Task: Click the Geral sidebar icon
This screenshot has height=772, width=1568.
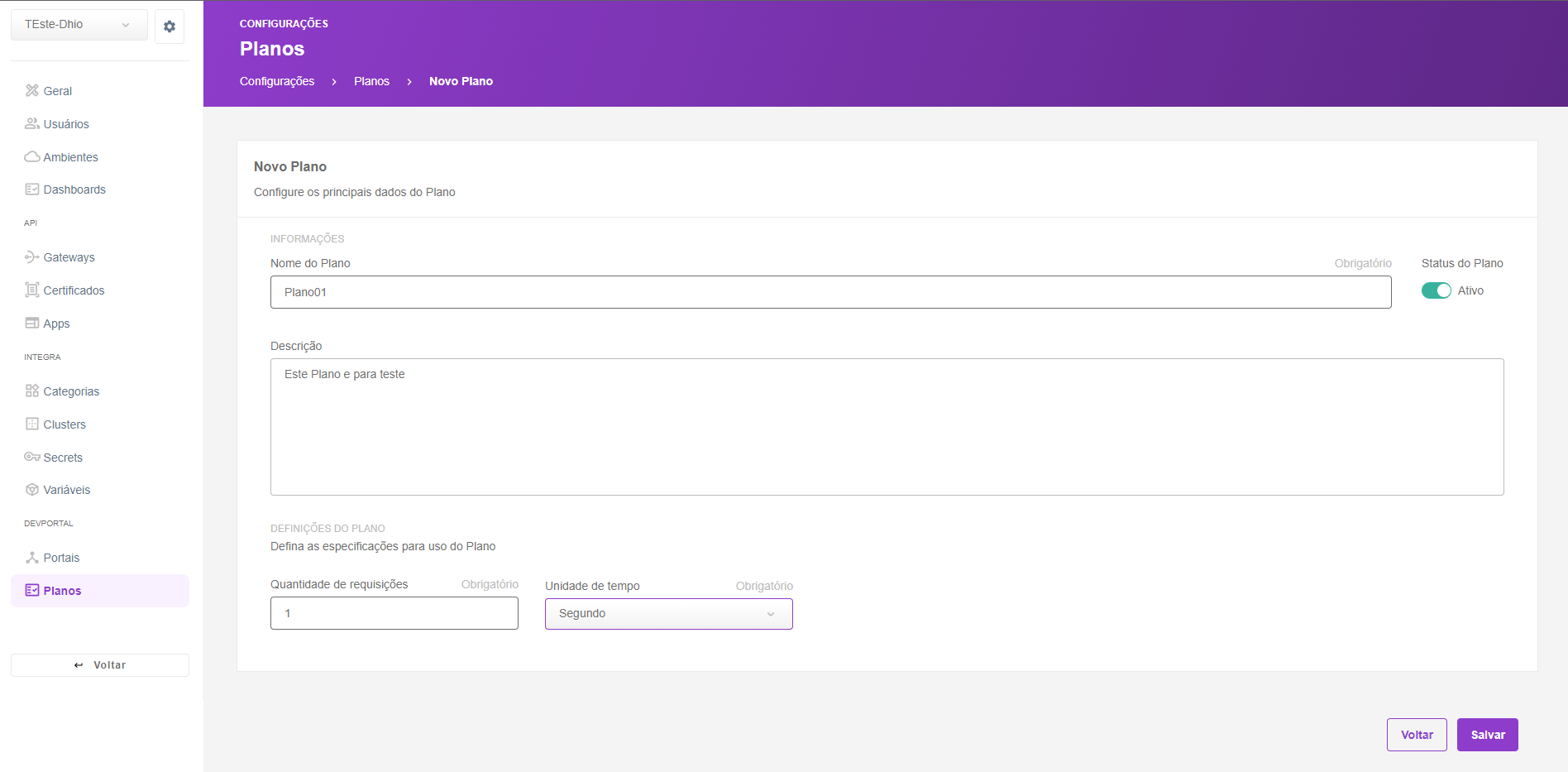Action: (x=32, y=91)
